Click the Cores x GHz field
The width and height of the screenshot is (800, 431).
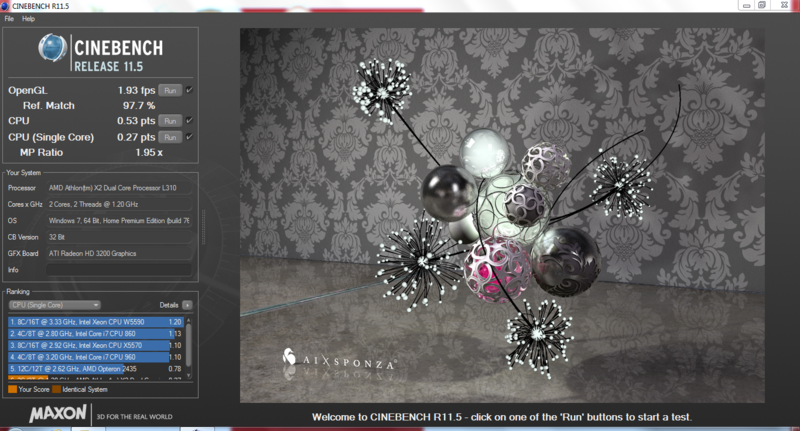[x=119, y=204]
